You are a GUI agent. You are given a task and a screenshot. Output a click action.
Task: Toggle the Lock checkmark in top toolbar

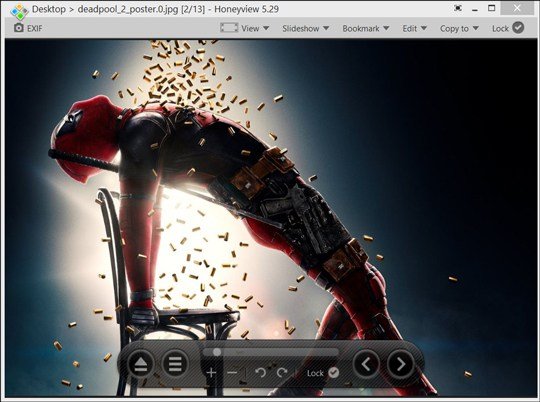[x=518, y=28]
